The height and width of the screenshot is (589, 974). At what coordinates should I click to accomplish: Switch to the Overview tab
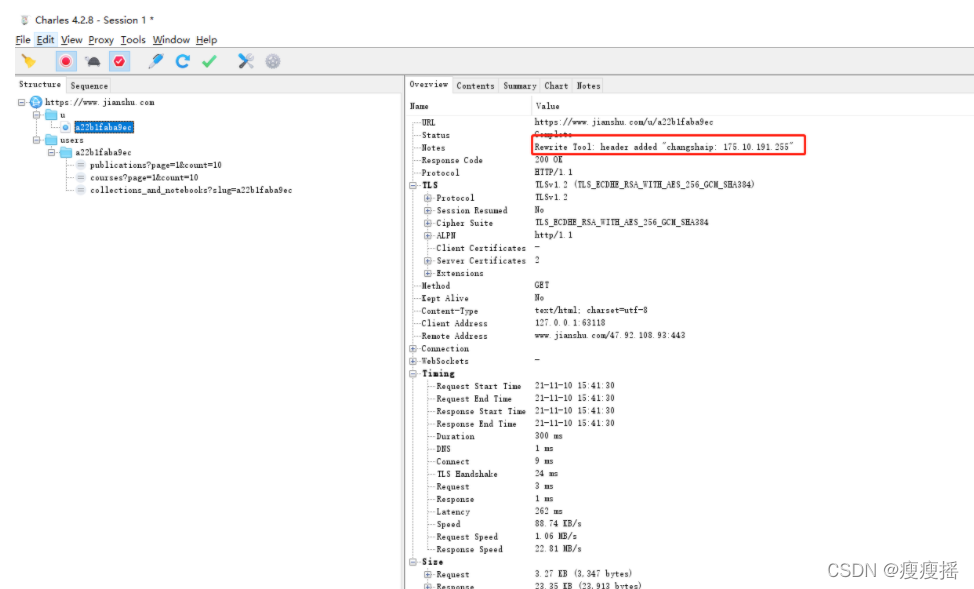coord(429,84)
